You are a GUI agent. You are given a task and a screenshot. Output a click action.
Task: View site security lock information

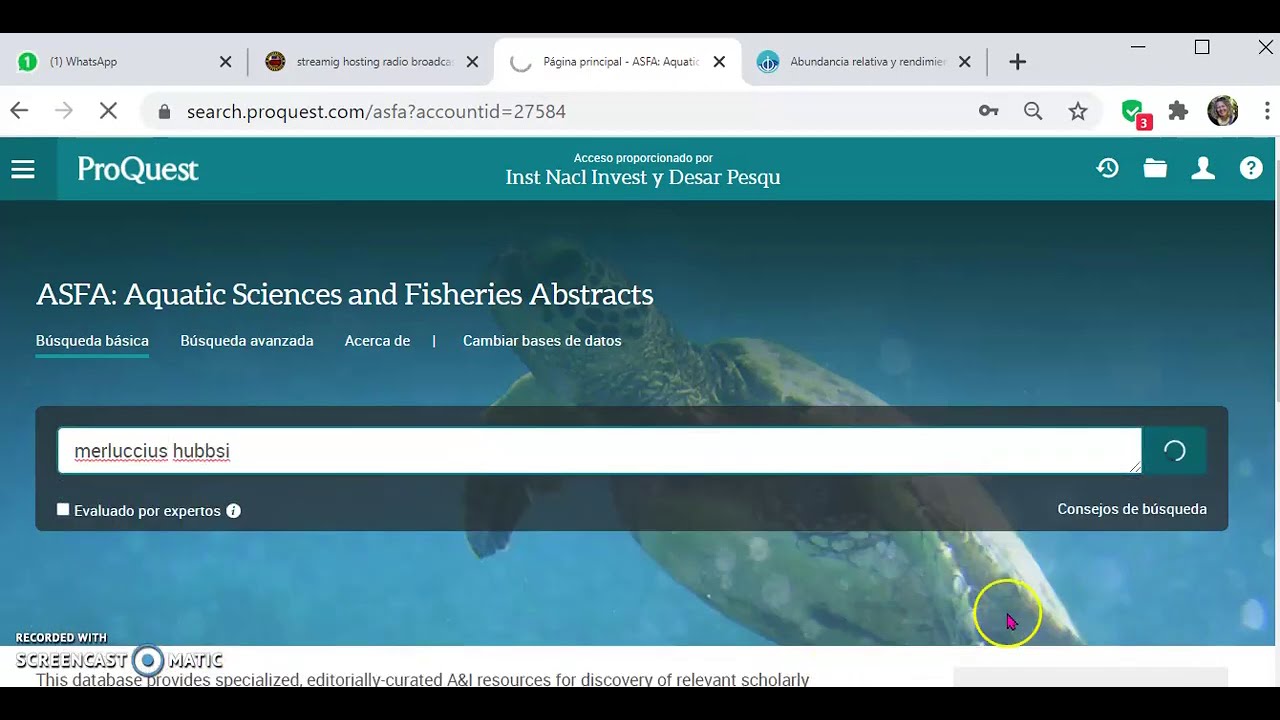point(164,112)
